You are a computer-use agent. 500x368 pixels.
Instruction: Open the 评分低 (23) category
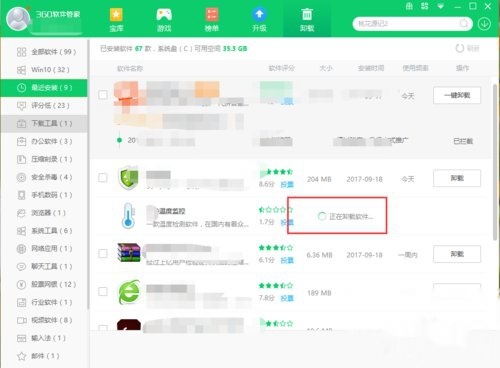(x=44, y=106)
